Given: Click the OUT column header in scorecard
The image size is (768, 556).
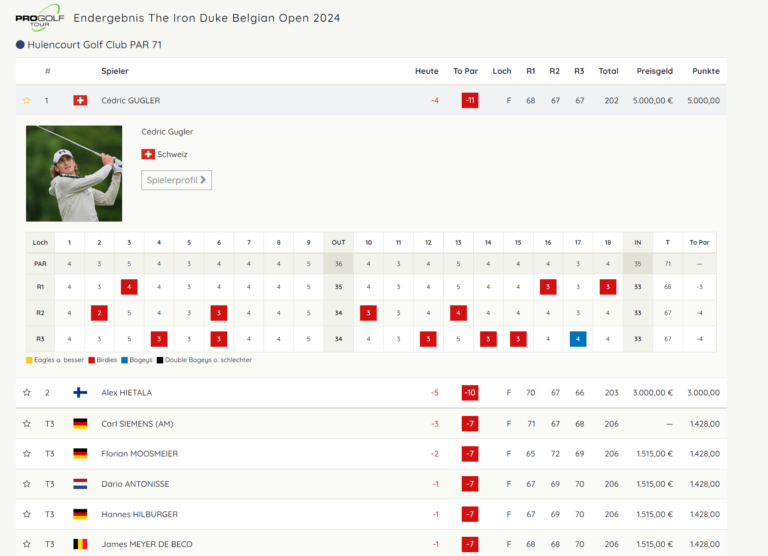Looking at the screenshot, I should pyautogui.click(x=338, y=242).
